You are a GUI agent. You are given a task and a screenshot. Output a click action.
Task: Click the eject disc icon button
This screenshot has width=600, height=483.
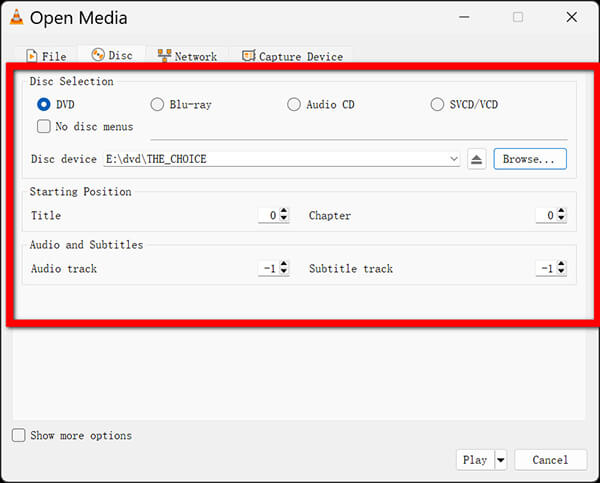coord(477,159)
